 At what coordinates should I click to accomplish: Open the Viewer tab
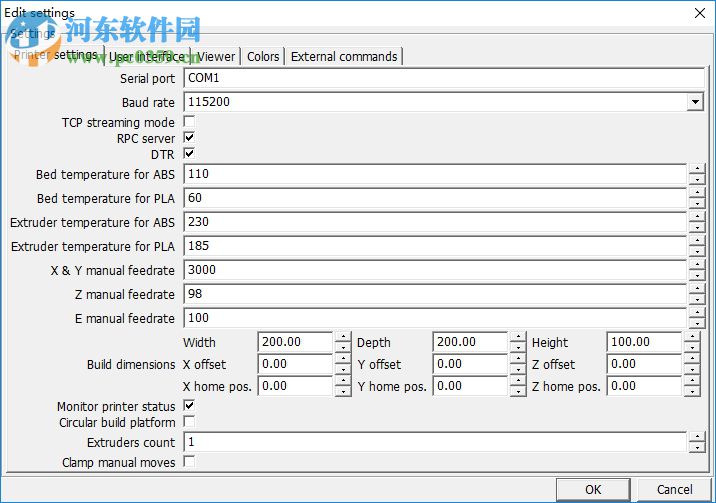coord(216,57)
